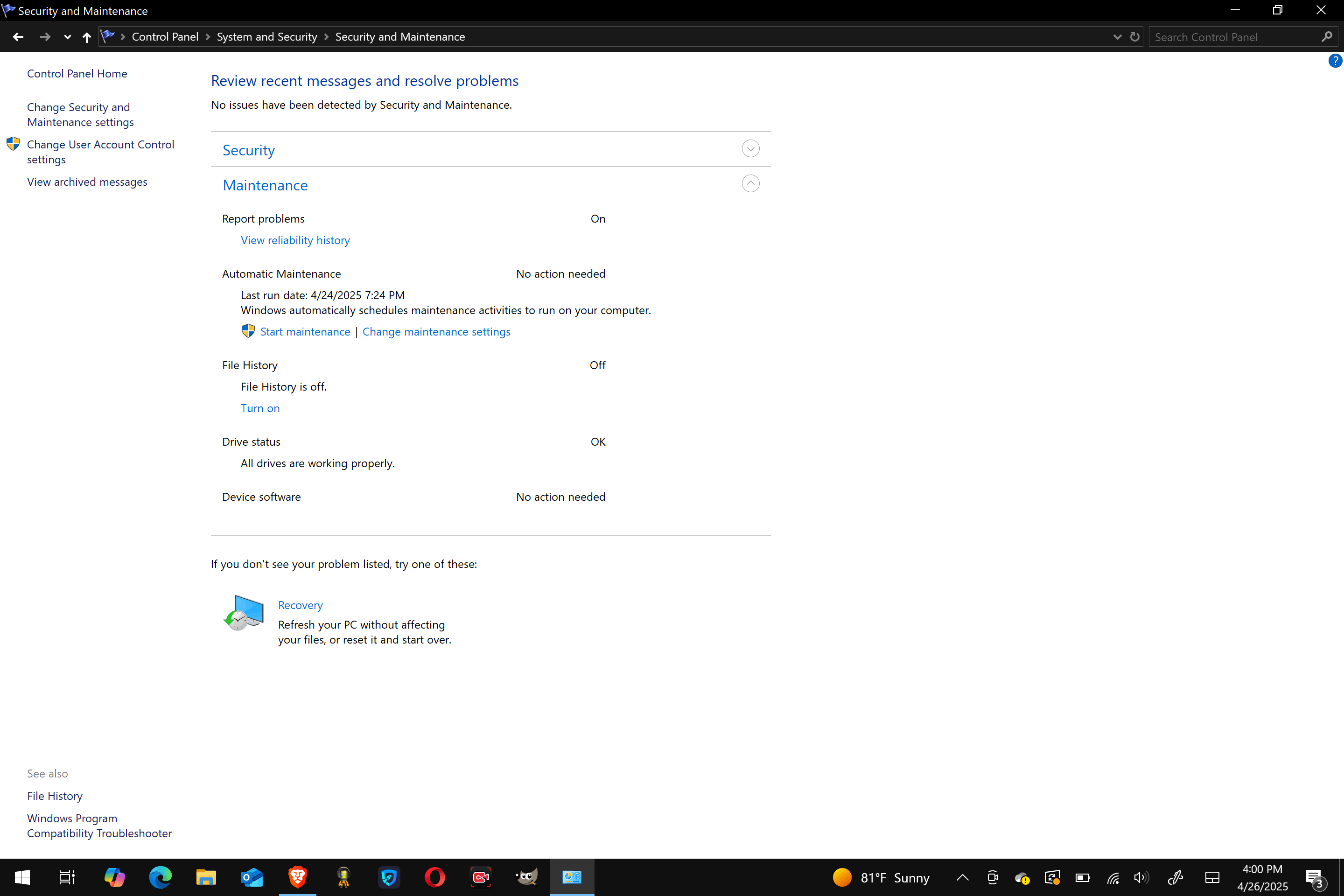Open the notification center icon

tap(1316, 878)
